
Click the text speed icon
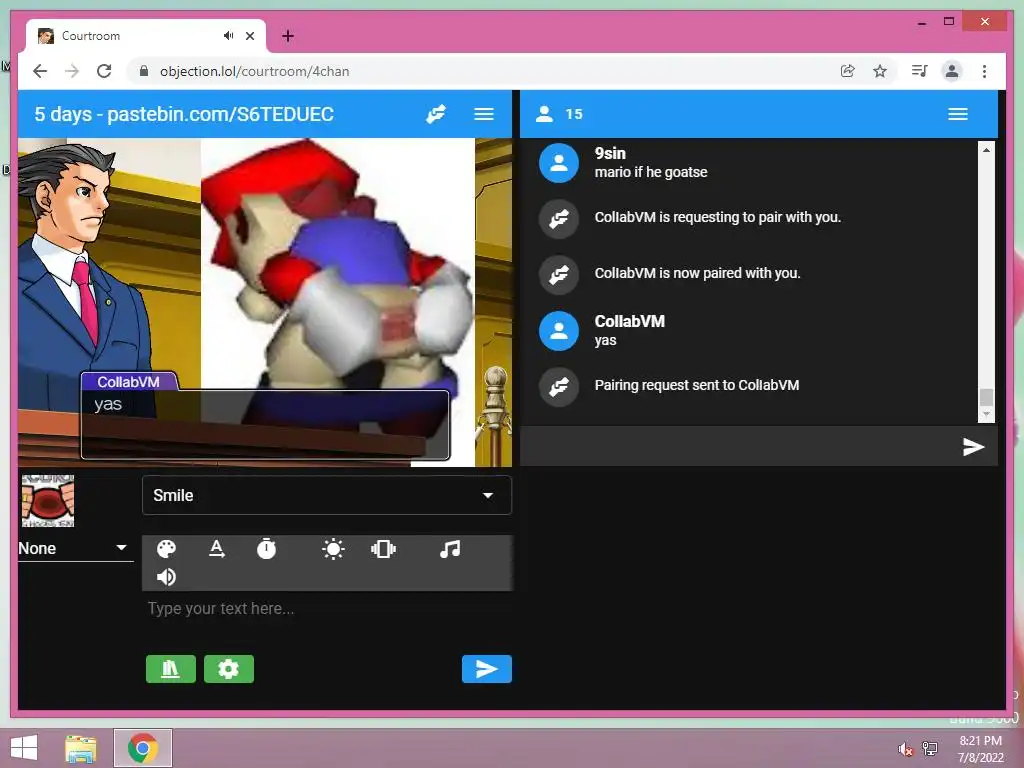[x=217, y=549]
